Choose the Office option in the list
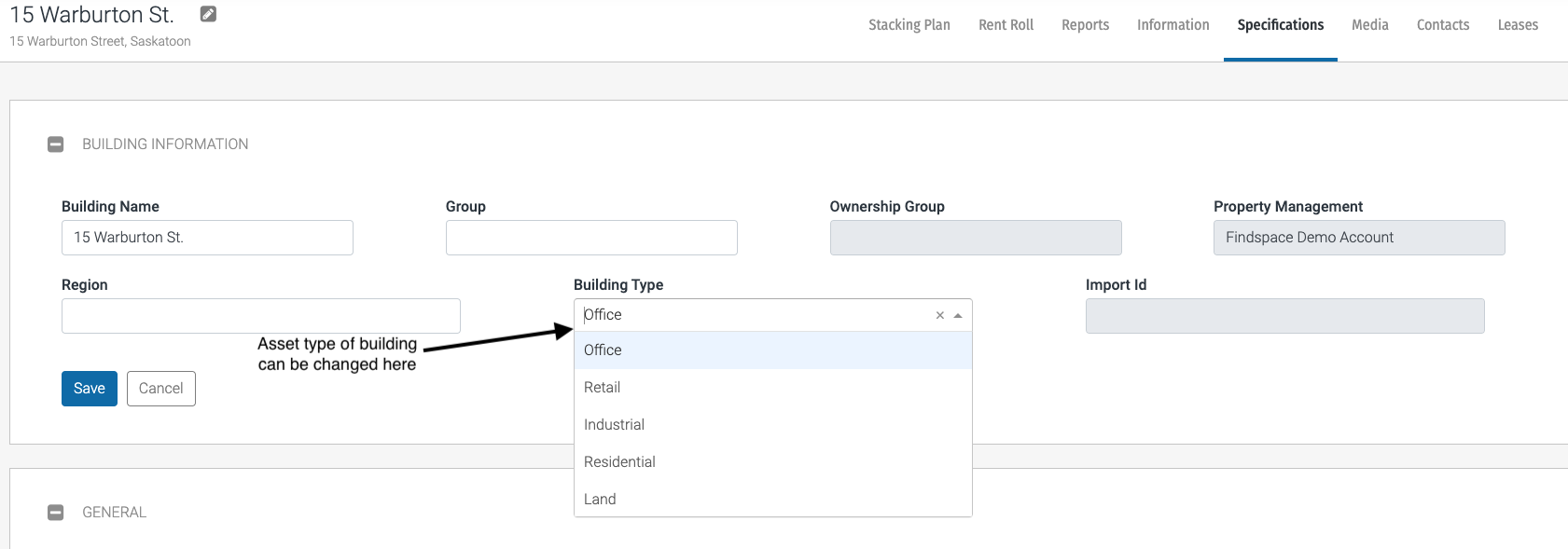 coord(603,350)
